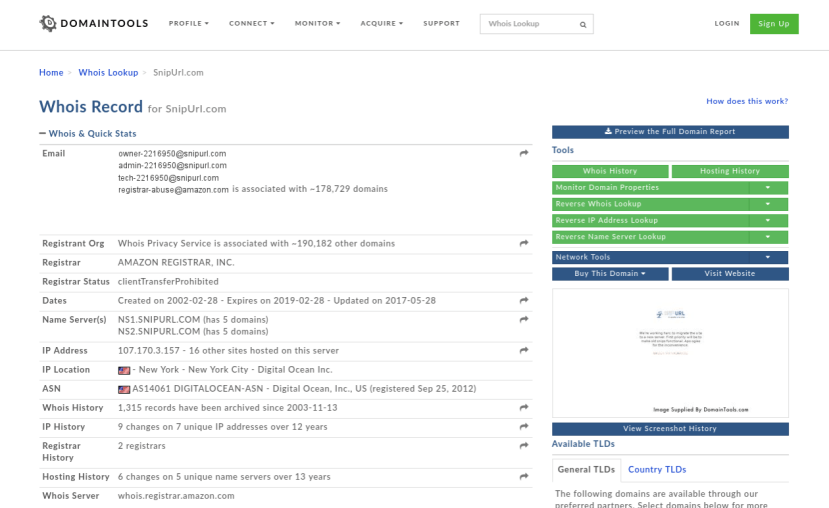This screenshot has width=829, height=508.
Task: Expand Monitor Domain Properties dropdown arrow
Action: click(768, 188)
